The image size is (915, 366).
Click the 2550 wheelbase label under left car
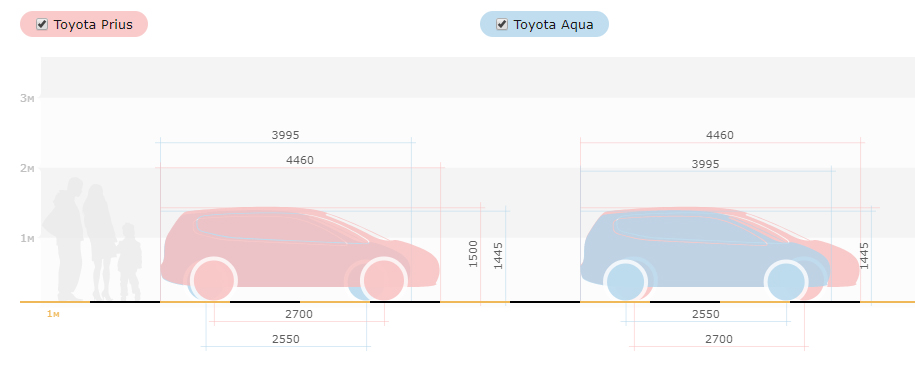[286, 339]
